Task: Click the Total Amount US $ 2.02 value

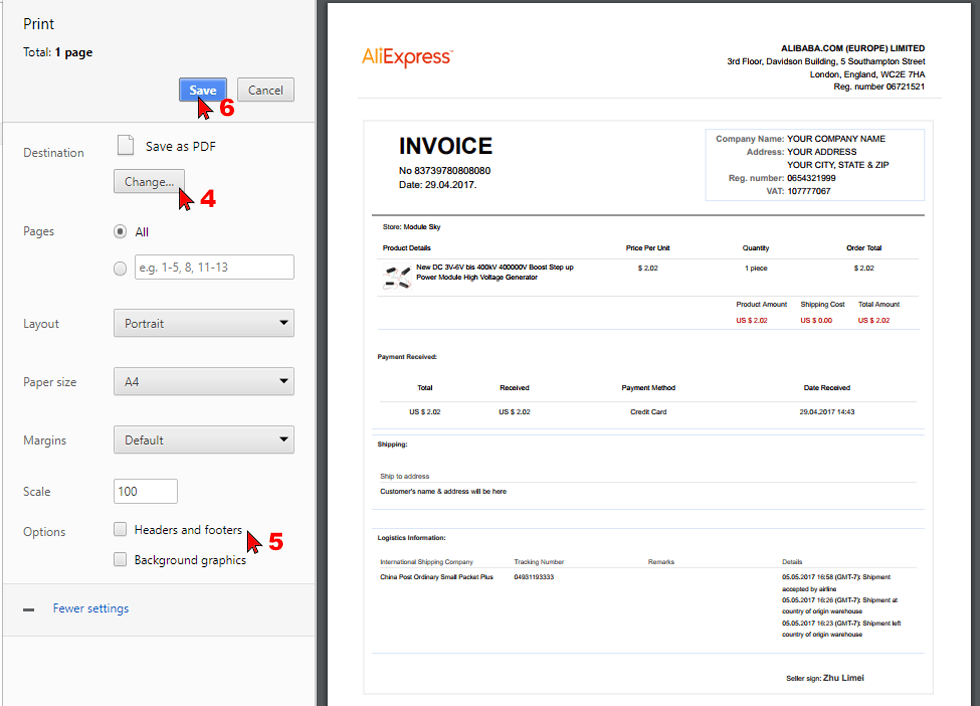Action: coord(874,321)
